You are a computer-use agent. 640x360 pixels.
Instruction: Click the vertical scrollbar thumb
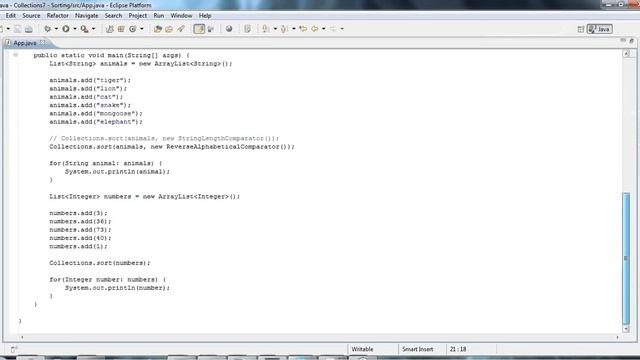(626, 258)
